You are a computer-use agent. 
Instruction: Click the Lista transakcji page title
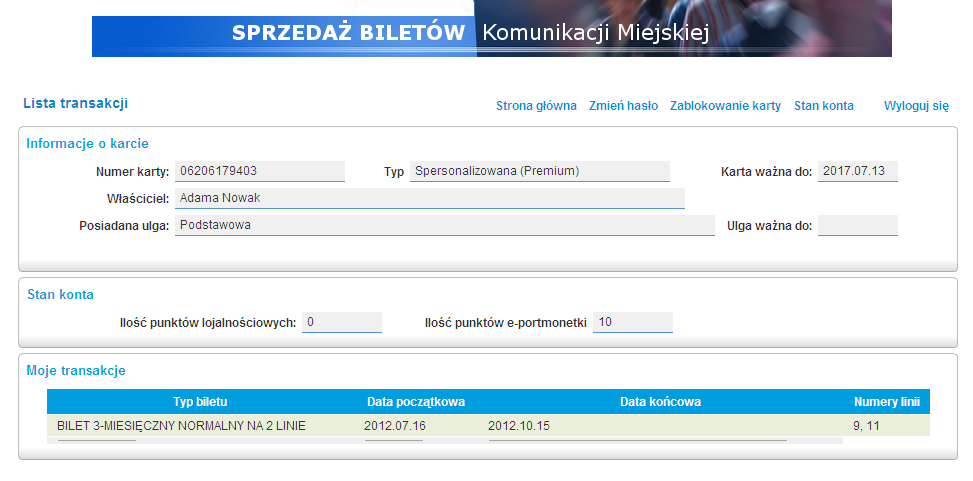(75, 103)
